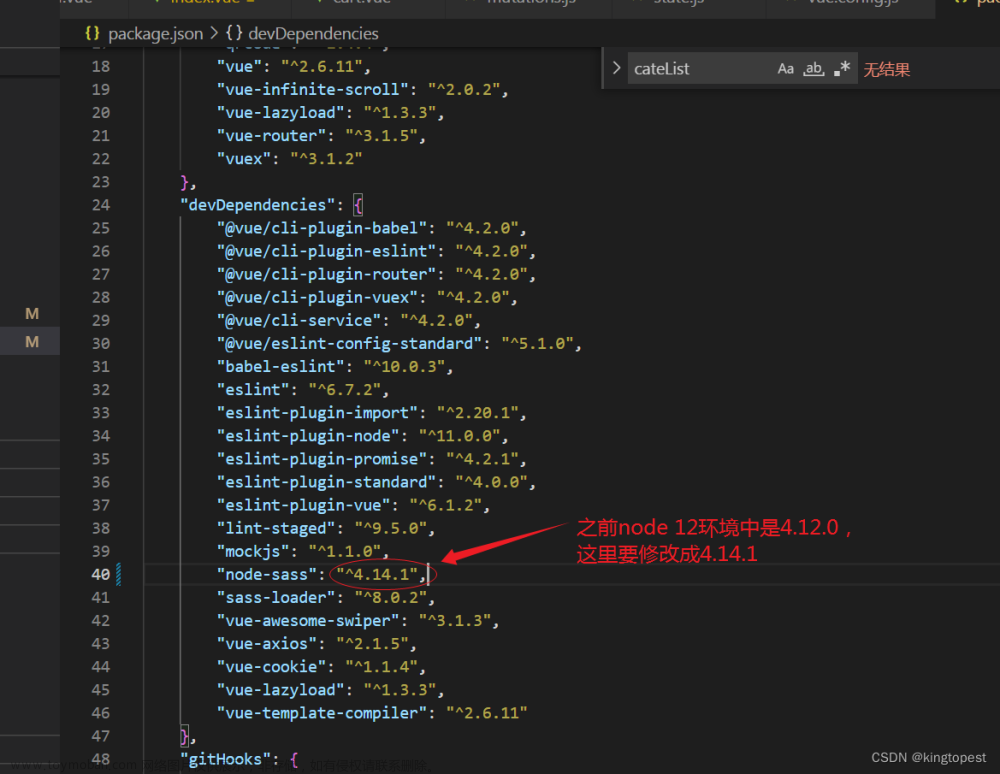Click the opening brace on line 24
The image size is (1000, 774).
(x=358, y=205)
